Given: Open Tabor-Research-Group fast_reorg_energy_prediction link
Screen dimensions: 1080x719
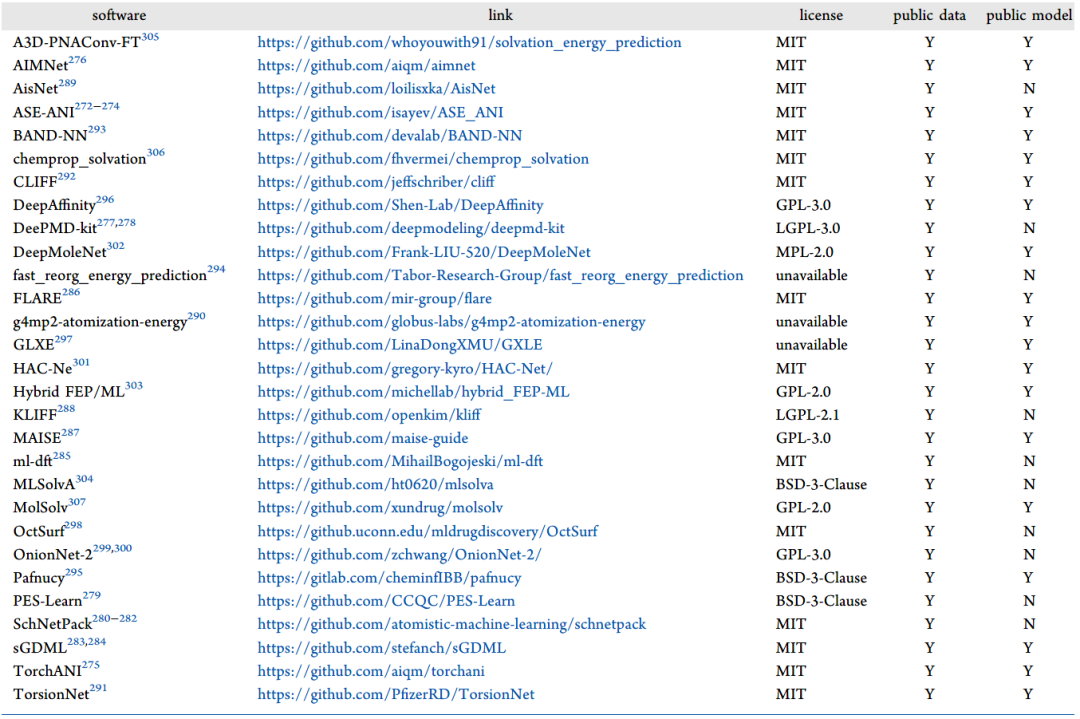Looking at the screenshot, I should click(x=501, y=275).
